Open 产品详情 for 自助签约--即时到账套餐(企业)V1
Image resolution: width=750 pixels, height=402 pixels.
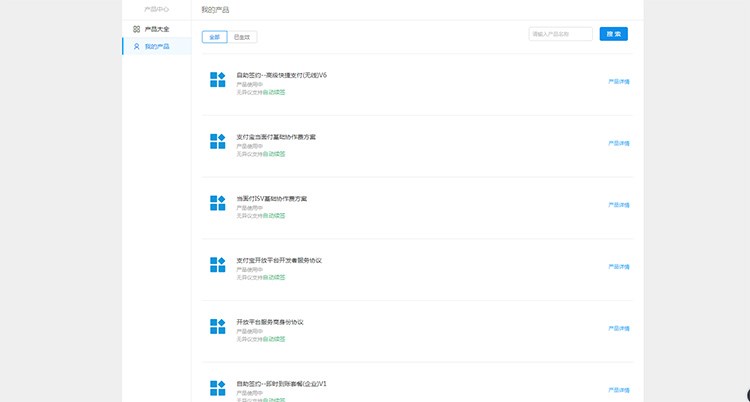(619, 391)
